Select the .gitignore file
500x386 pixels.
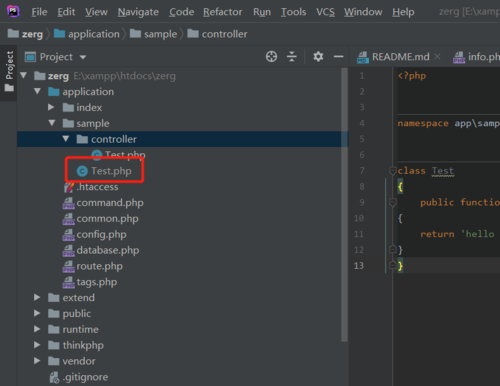pyautogui.click(x=85, y=377)
